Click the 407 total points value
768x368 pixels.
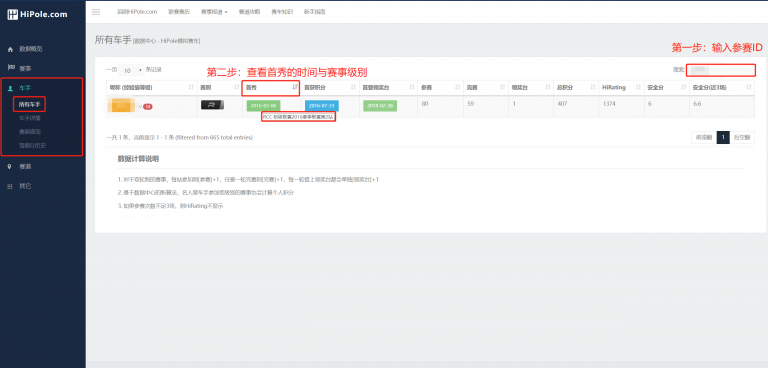tap(562, 103)
